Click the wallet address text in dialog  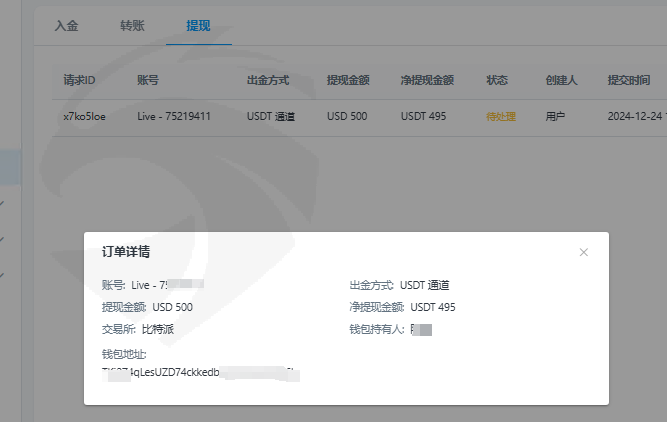click(200, 373)
